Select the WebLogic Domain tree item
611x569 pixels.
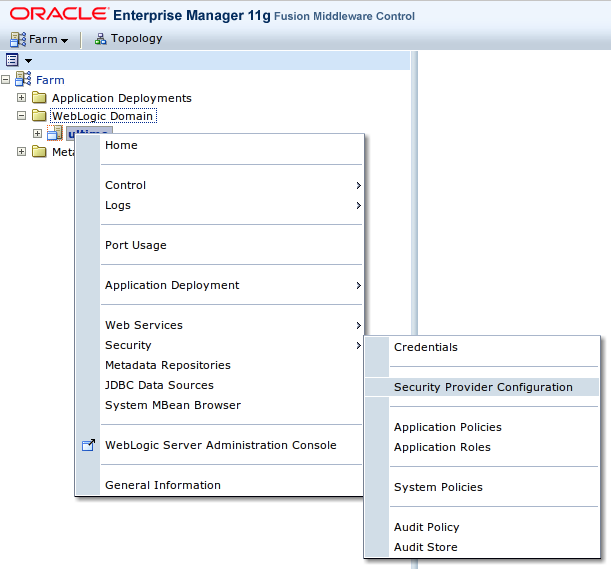(x=104, y=116)
